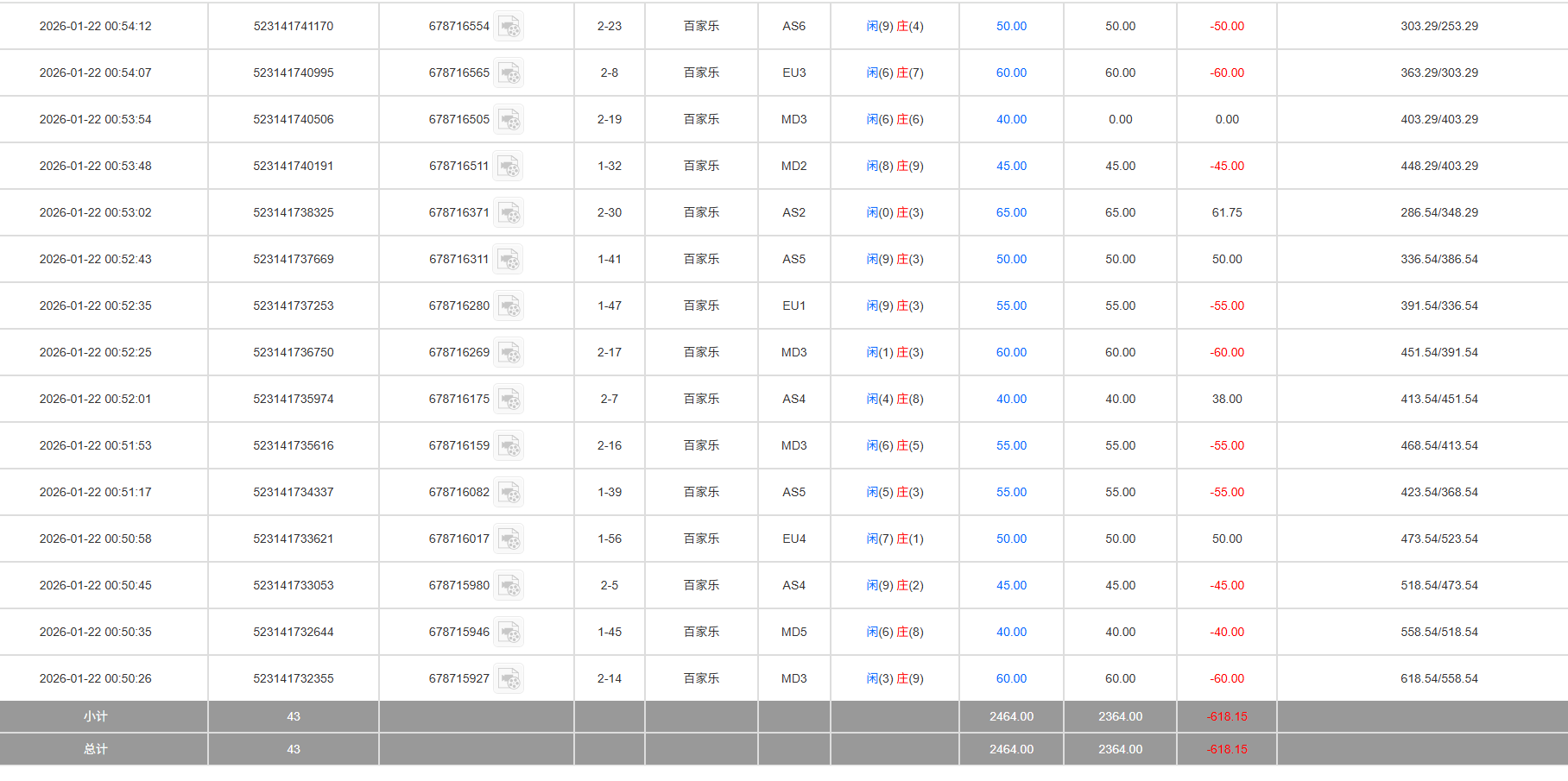Open video icon next to 678716371
Viewport: 1568px width, 781px height.
pyautogui.click(x=509, y=213)
